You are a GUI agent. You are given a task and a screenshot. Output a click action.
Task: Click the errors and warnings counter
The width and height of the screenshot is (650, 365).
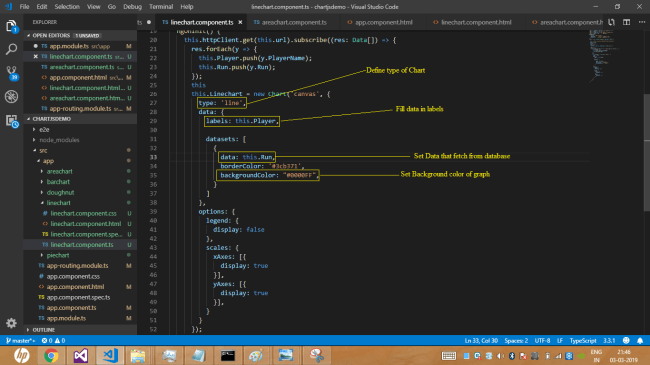(53, 341)
